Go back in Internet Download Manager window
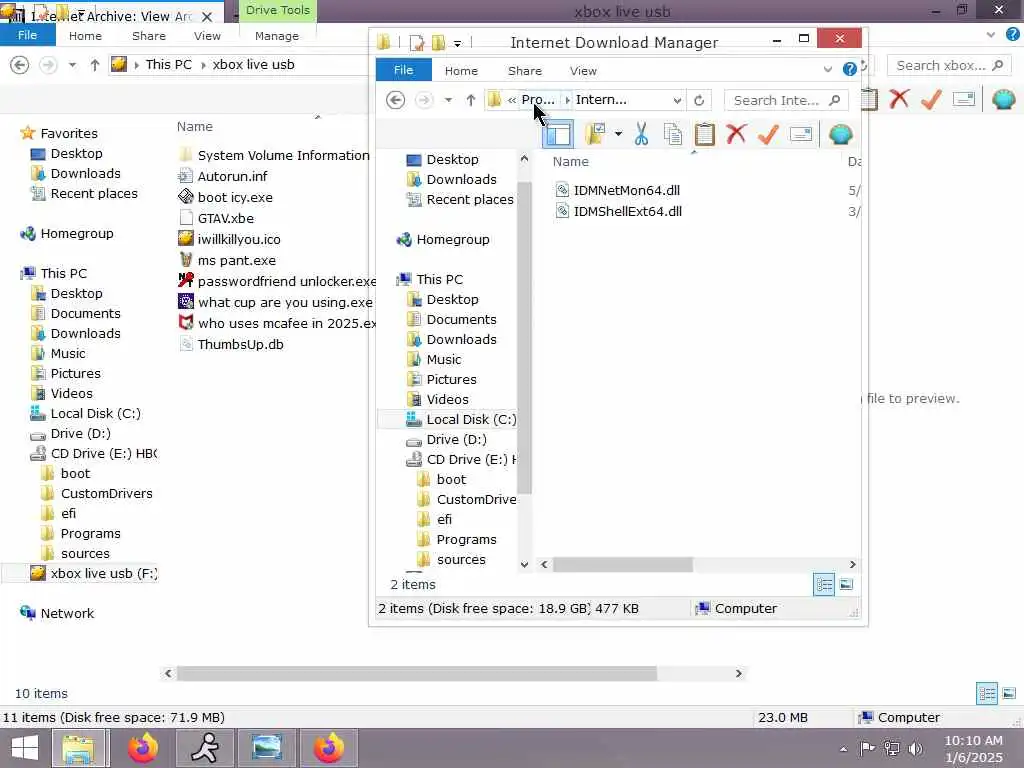The width and height of the screenshot is (1024, 768). point(395,100)
